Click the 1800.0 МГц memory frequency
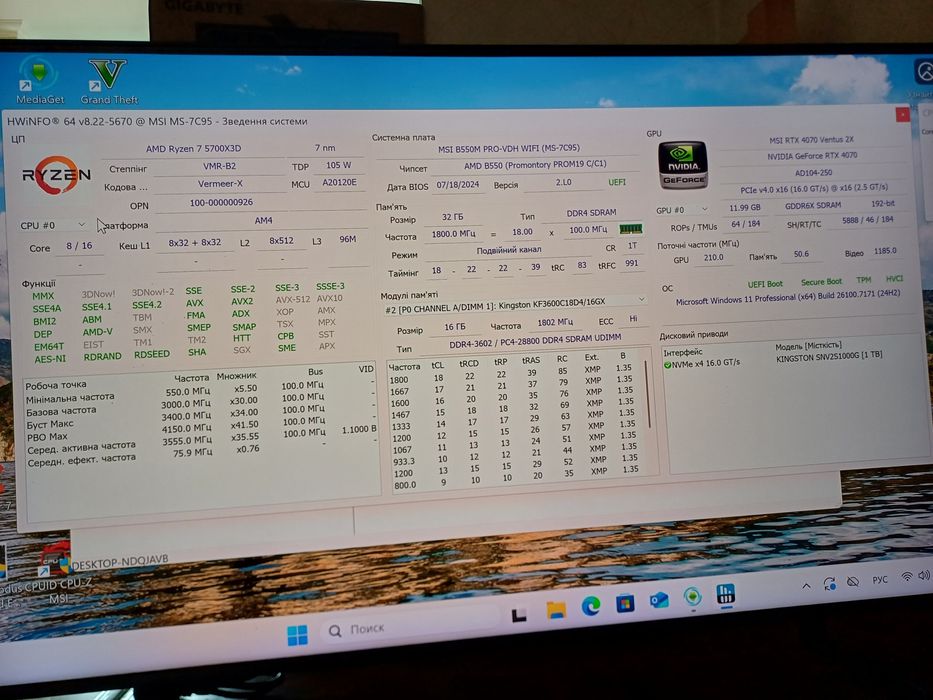Screen dimensions: 933x700 pyautogui.click(x=453, y=234)
